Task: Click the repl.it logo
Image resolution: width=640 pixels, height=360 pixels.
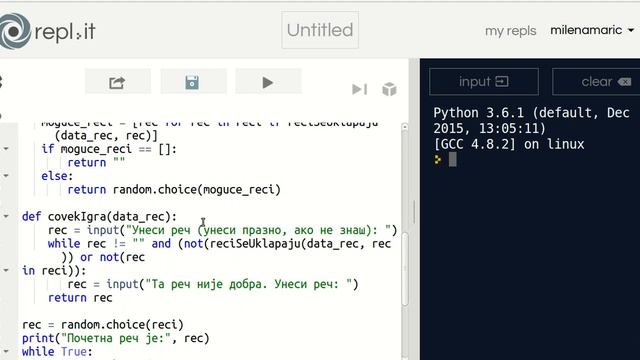Action: click(48, 31)
